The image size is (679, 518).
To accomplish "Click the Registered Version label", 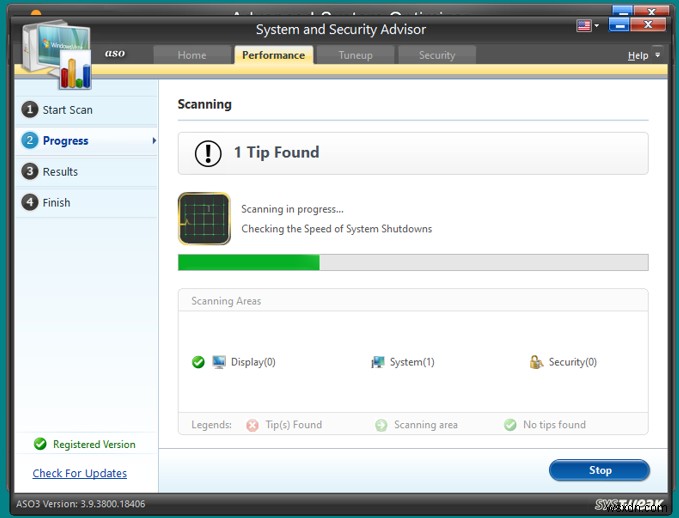I will (94, 444).
